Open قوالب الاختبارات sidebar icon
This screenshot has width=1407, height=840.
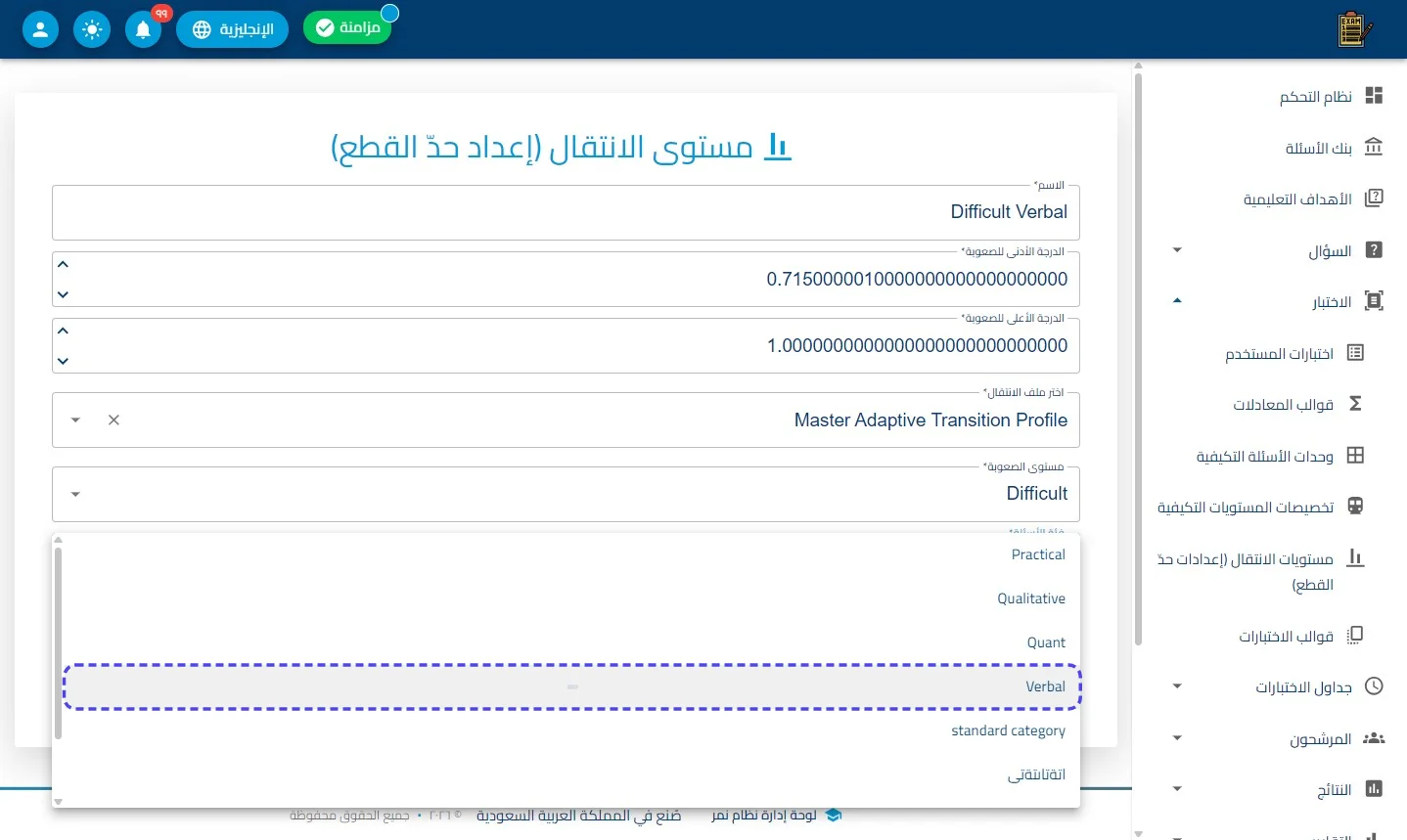click(x=1355, y=636)
